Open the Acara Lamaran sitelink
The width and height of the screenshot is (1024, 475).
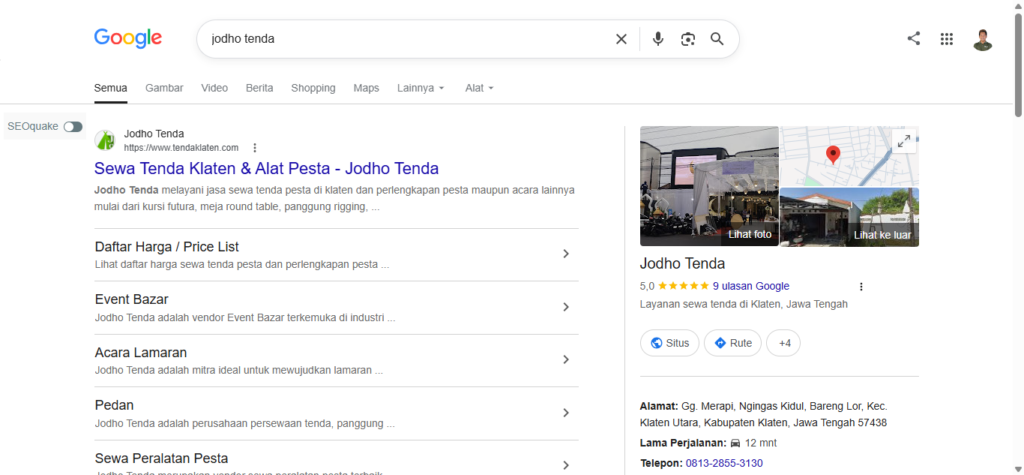[140, 353]
